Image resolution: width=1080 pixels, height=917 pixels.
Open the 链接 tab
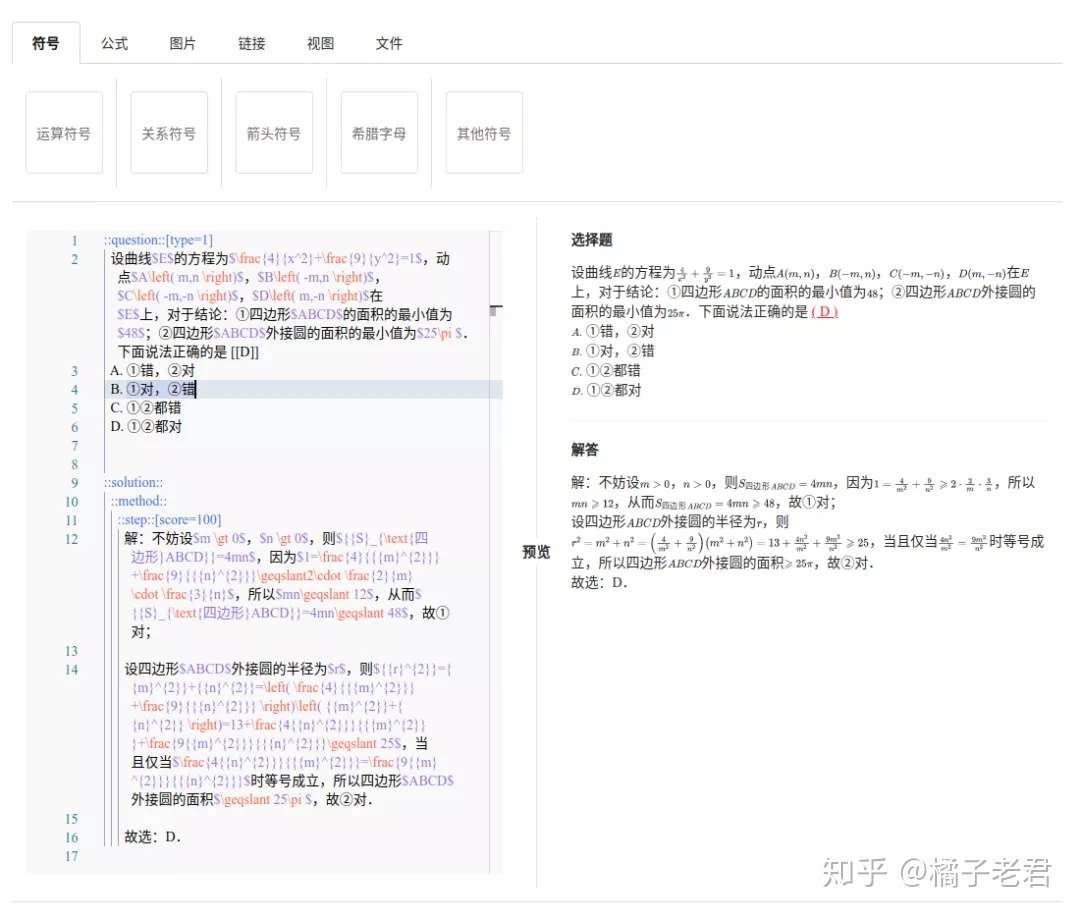pos(250,42)
